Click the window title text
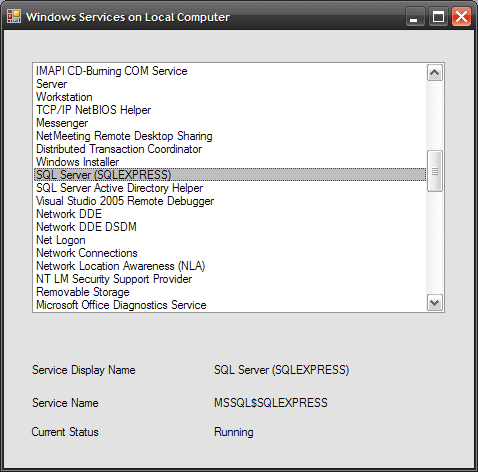This screenshot has height=472, width=478. tap(128, 17)
